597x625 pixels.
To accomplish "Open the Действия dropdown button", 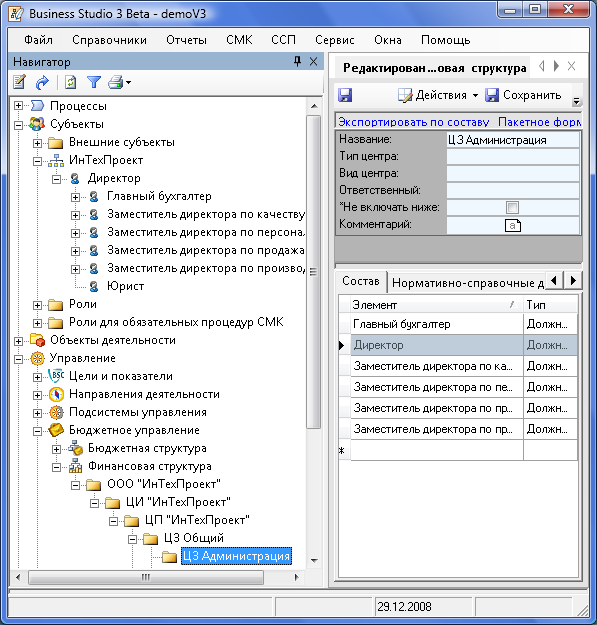I will point(438,95).
